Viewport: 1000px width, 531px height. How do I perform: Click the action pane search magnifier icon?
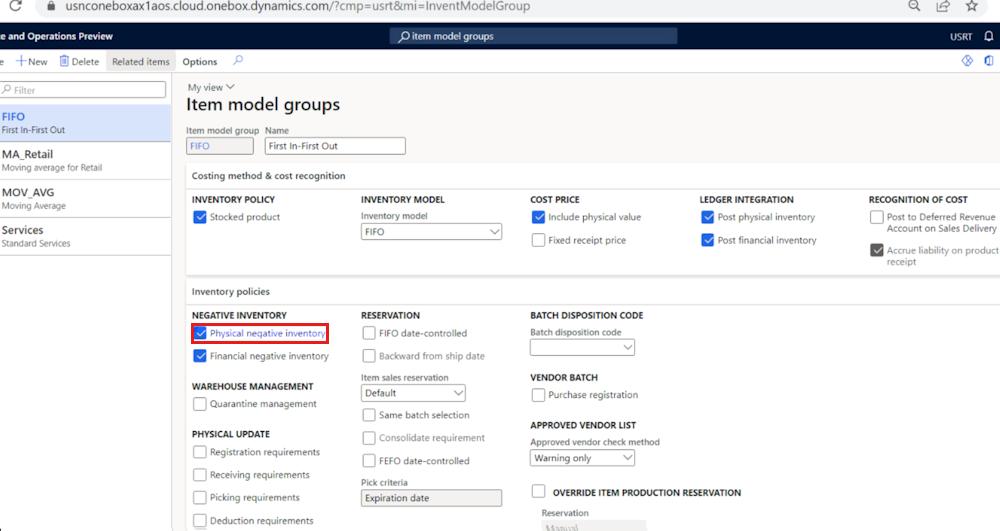[x=238, y=61]
